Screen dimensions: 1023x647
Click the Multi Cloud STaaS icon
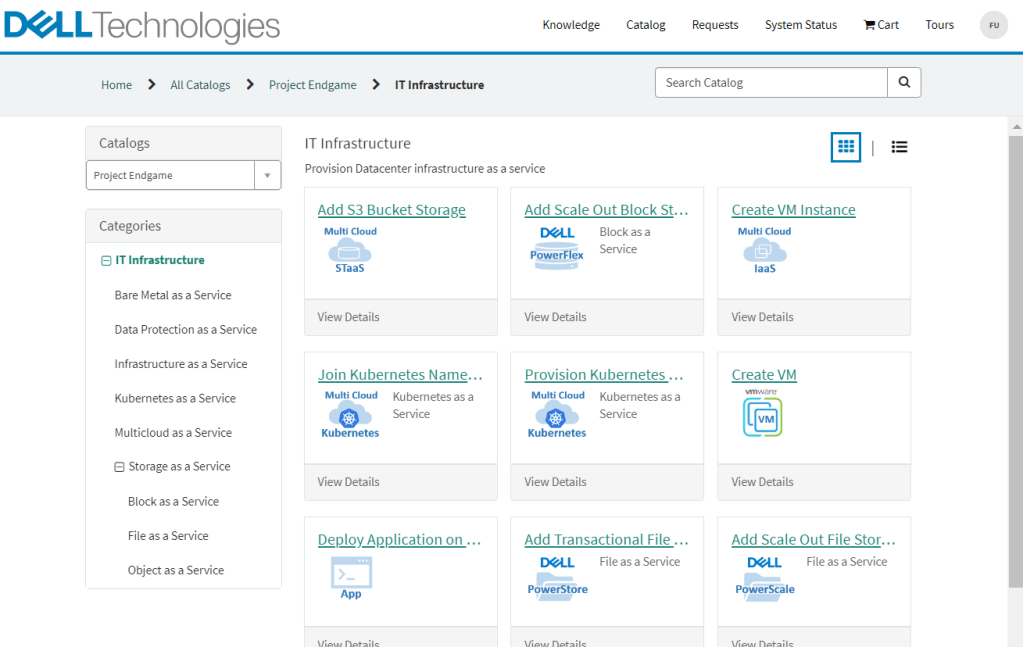350,250
